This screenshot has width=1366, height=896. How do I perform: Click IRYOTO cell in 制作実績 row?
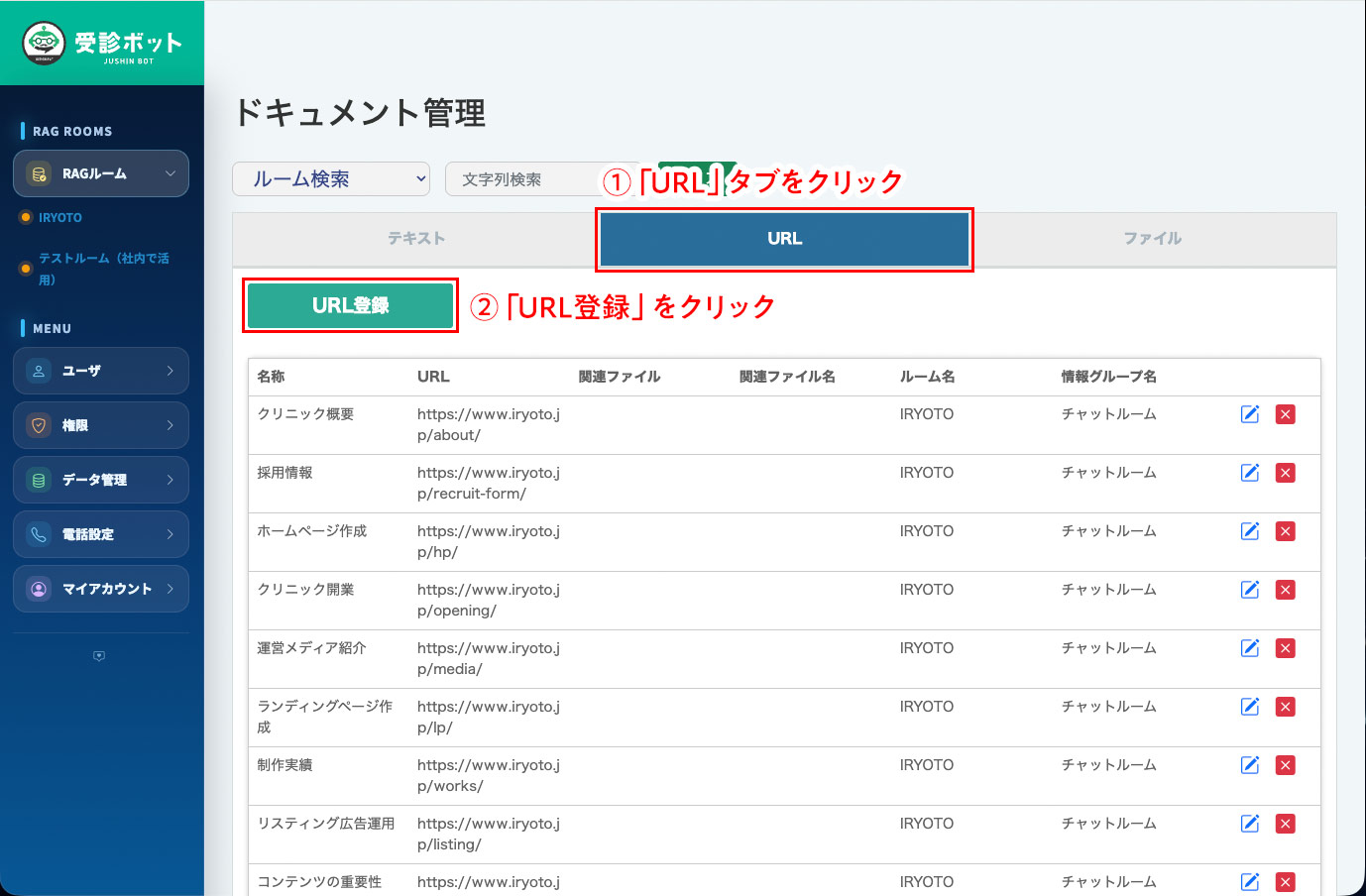(927, 765)
